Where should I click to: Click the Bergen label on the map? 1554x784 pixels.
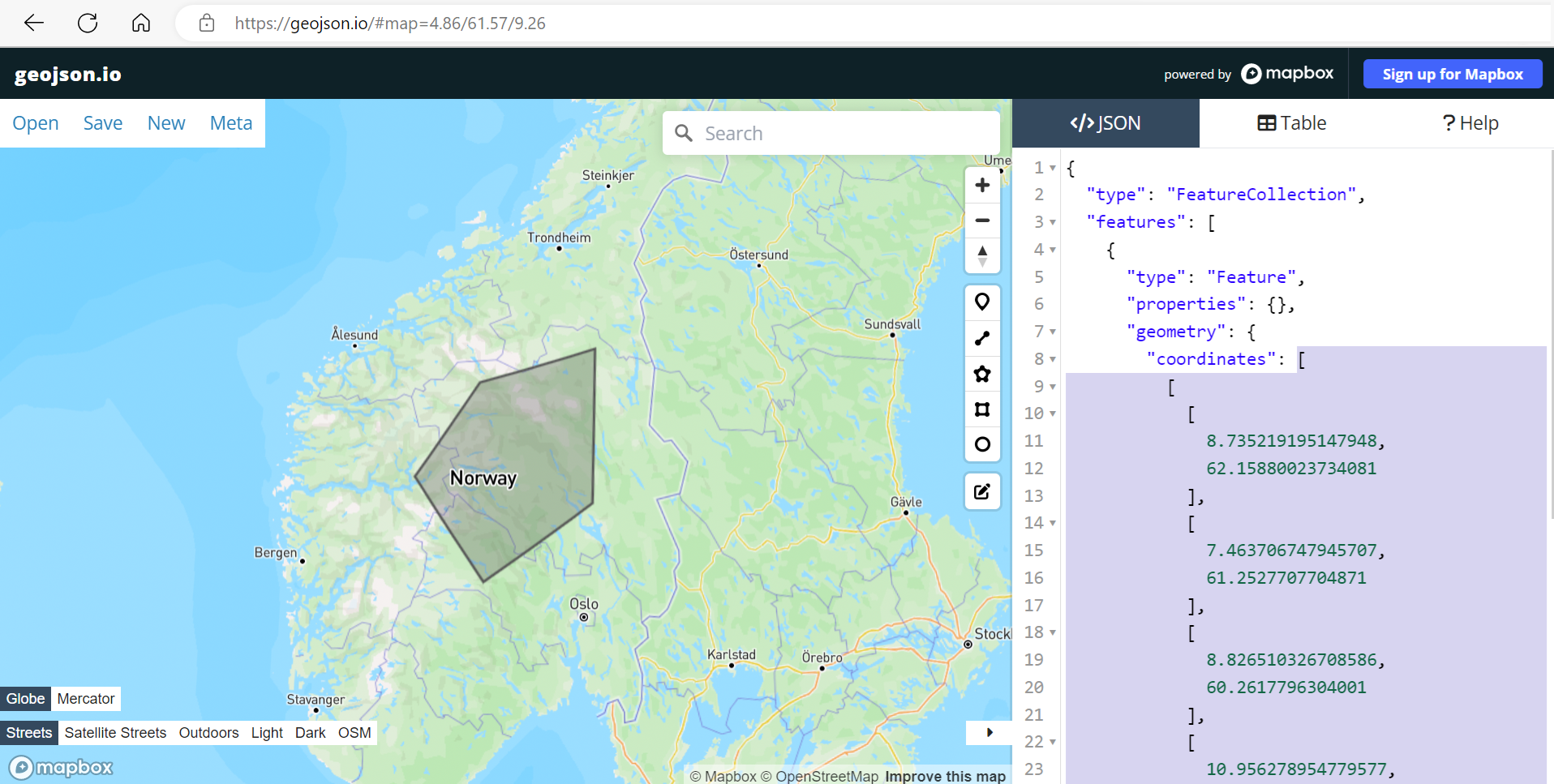276,553
